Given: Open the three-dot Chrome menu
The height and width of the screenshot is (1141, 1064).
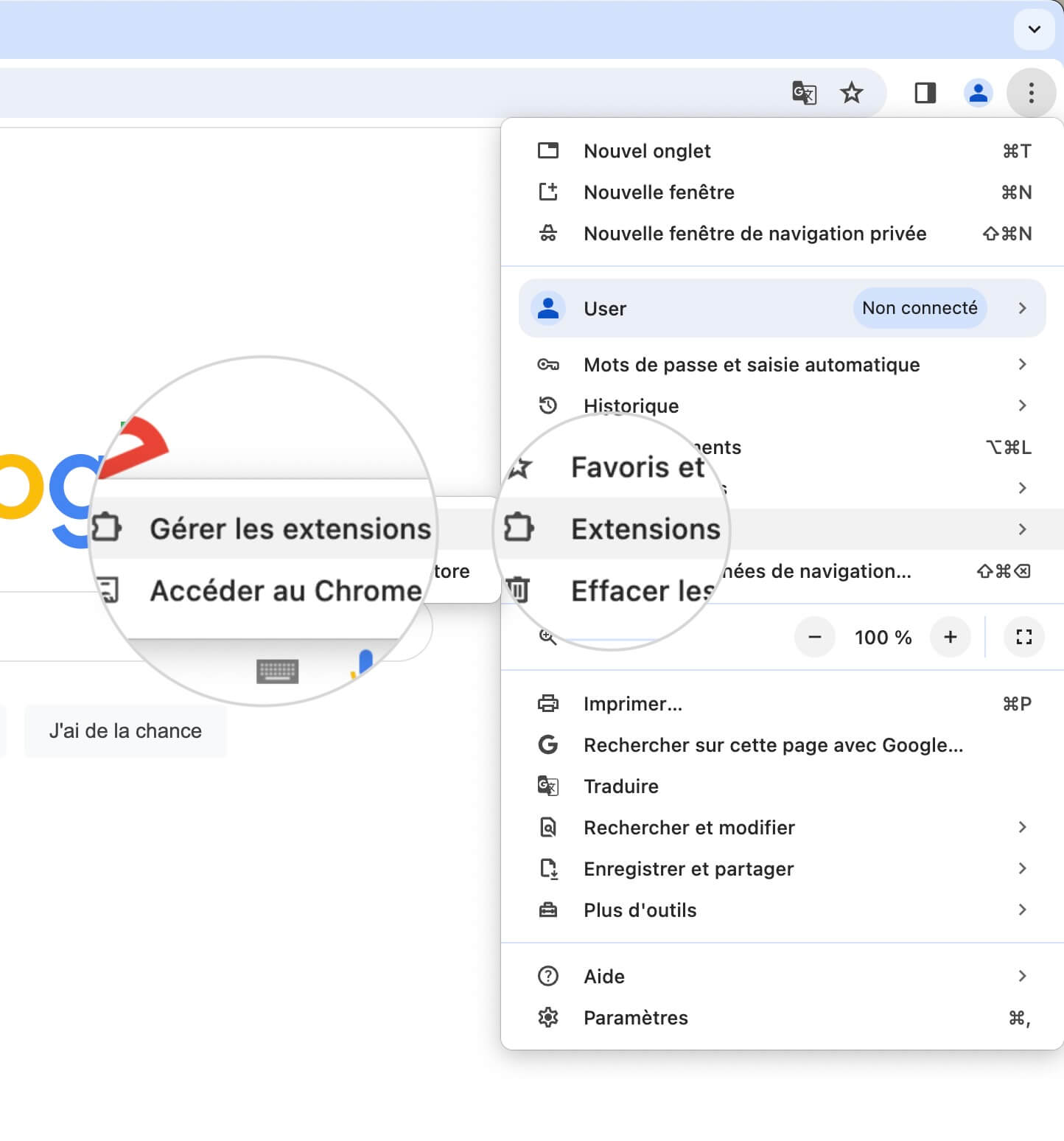Looking at the screenshot, I should click(x=1031, y=93).
